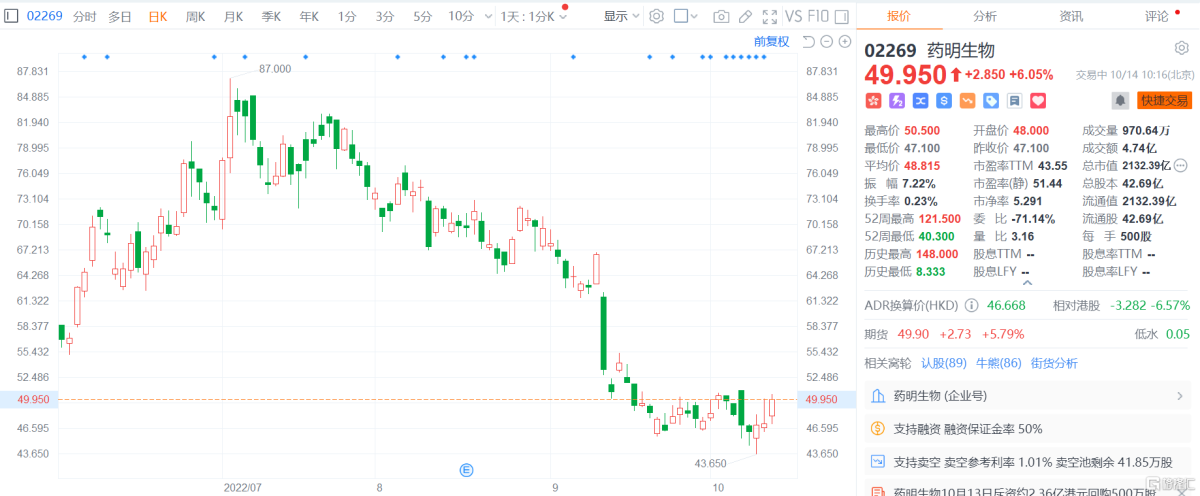Screen dimensions: 1200x496
Task: Click the blue price tag icon
Action: click(991, 100)
